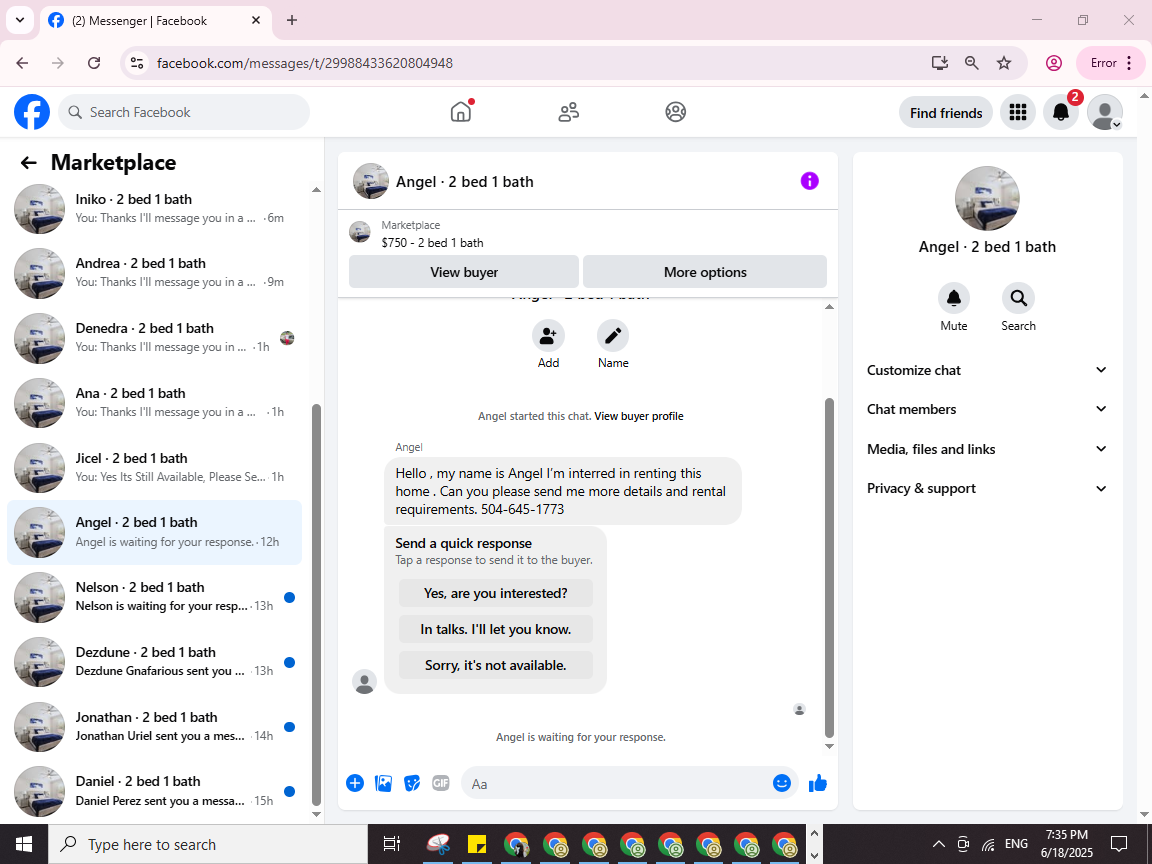This screenshot has width=1152, height=864.
Task: Click Angel's large profile photo in the info panel
Action: point(987,198)
